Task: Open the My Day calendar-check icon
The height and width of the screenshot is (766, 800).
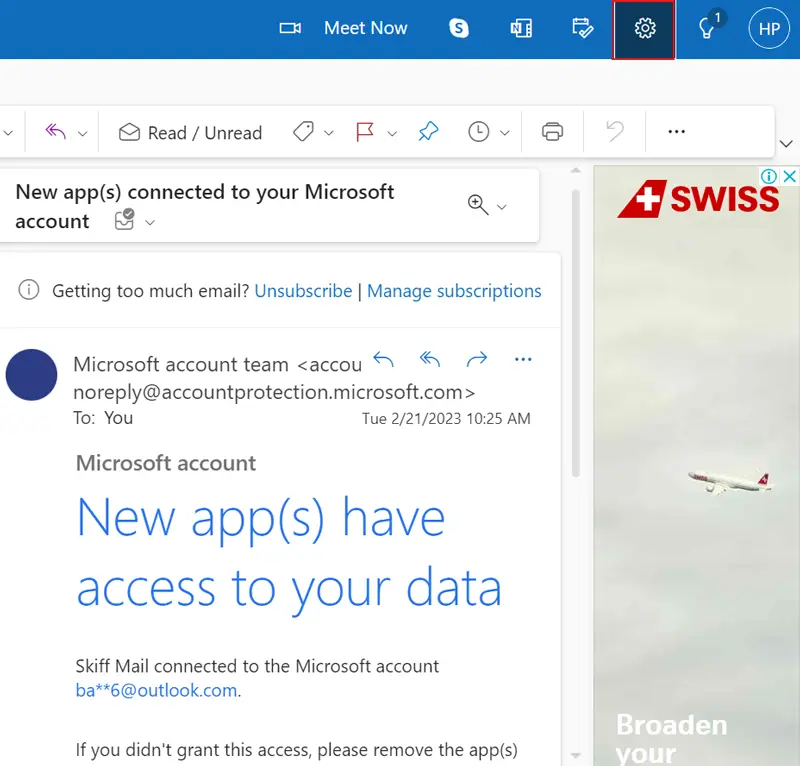Action: [583, 29]
